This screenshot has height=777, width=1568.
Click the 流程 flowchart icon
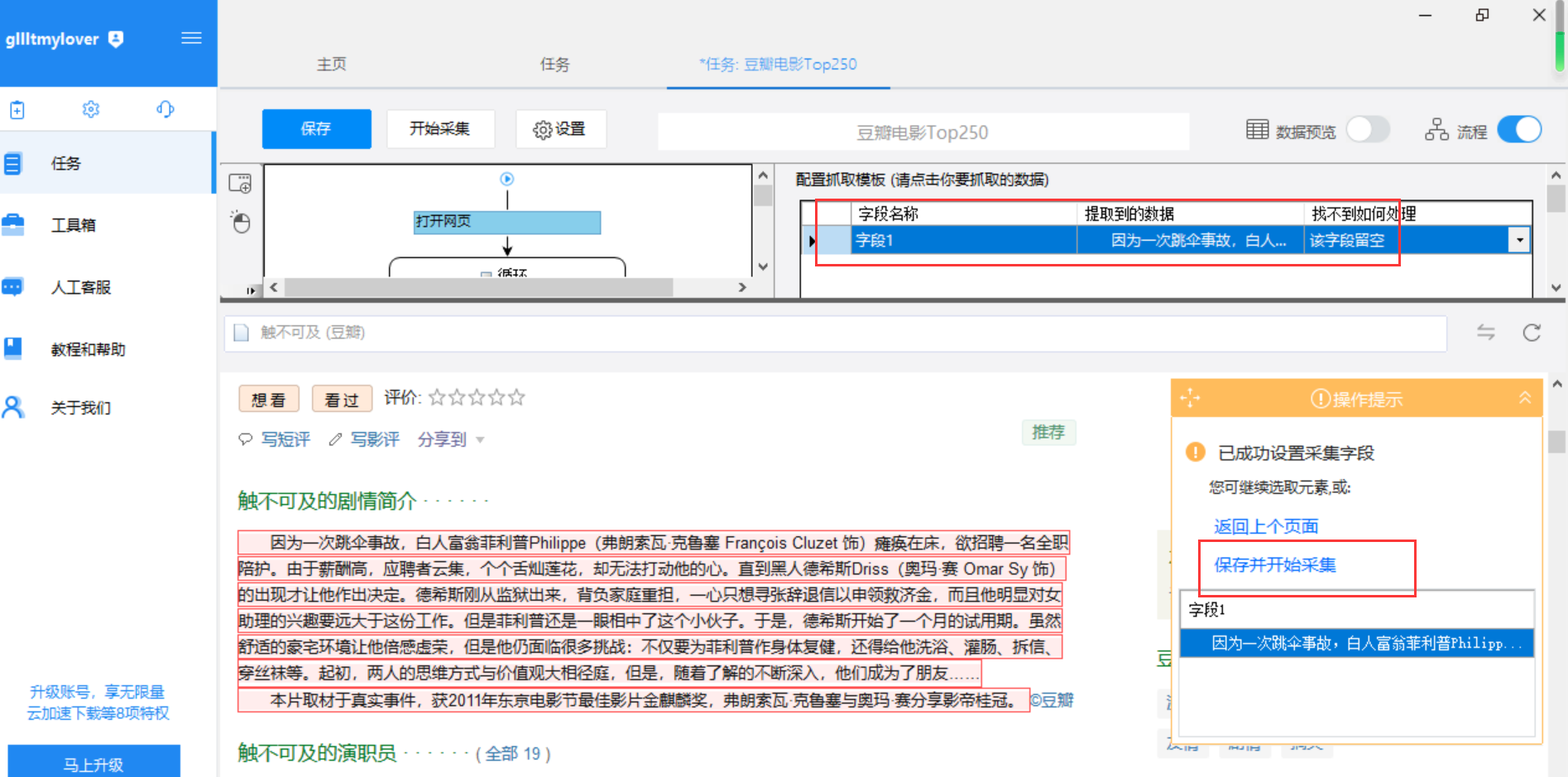pos(1436,130)
